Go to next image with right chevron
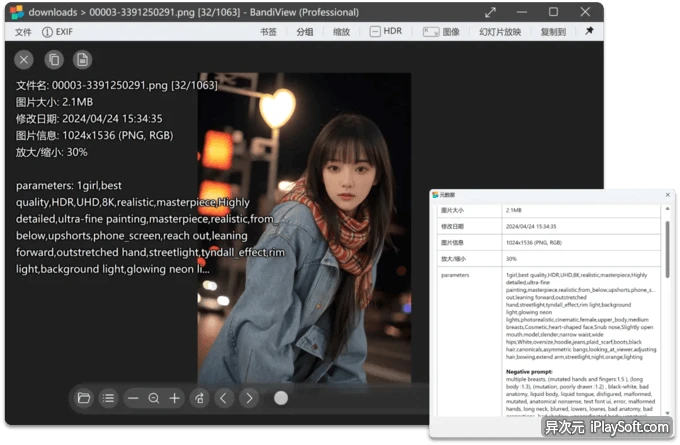 point(249,398)
